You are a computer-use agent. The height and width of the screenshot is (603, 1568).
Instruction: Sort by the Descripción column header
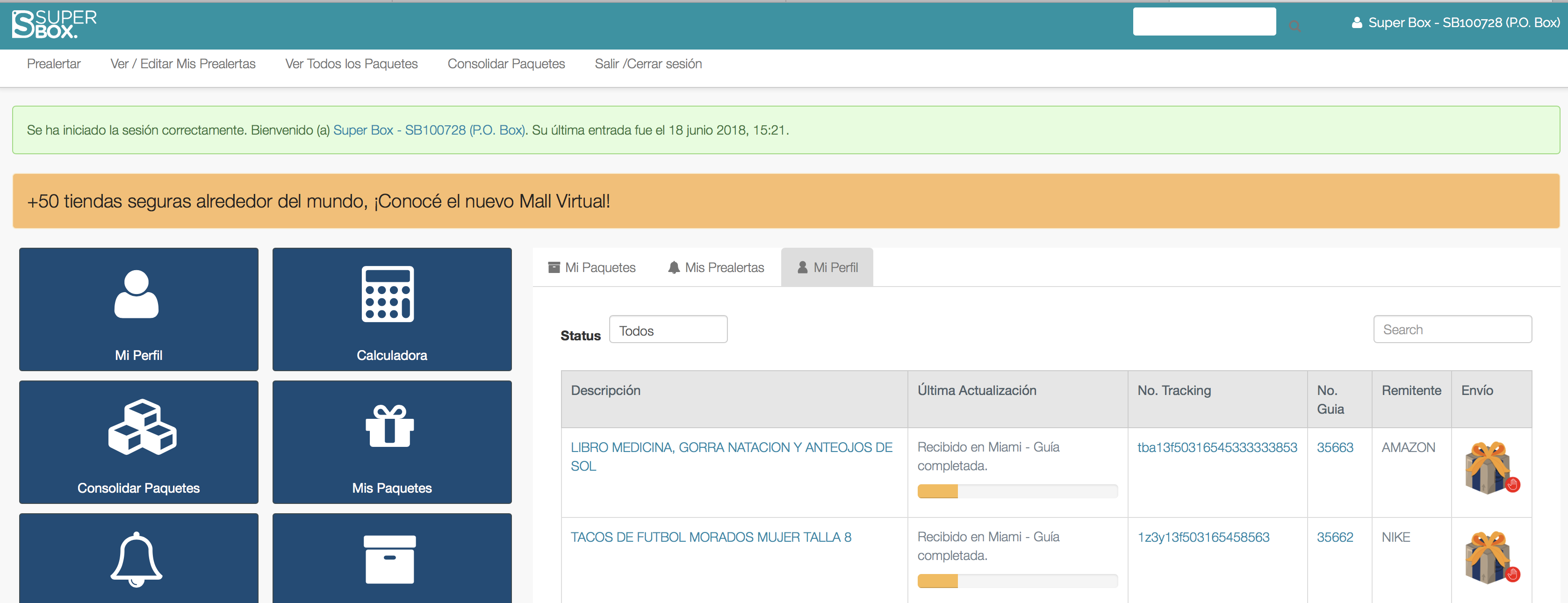coord(735,399)
